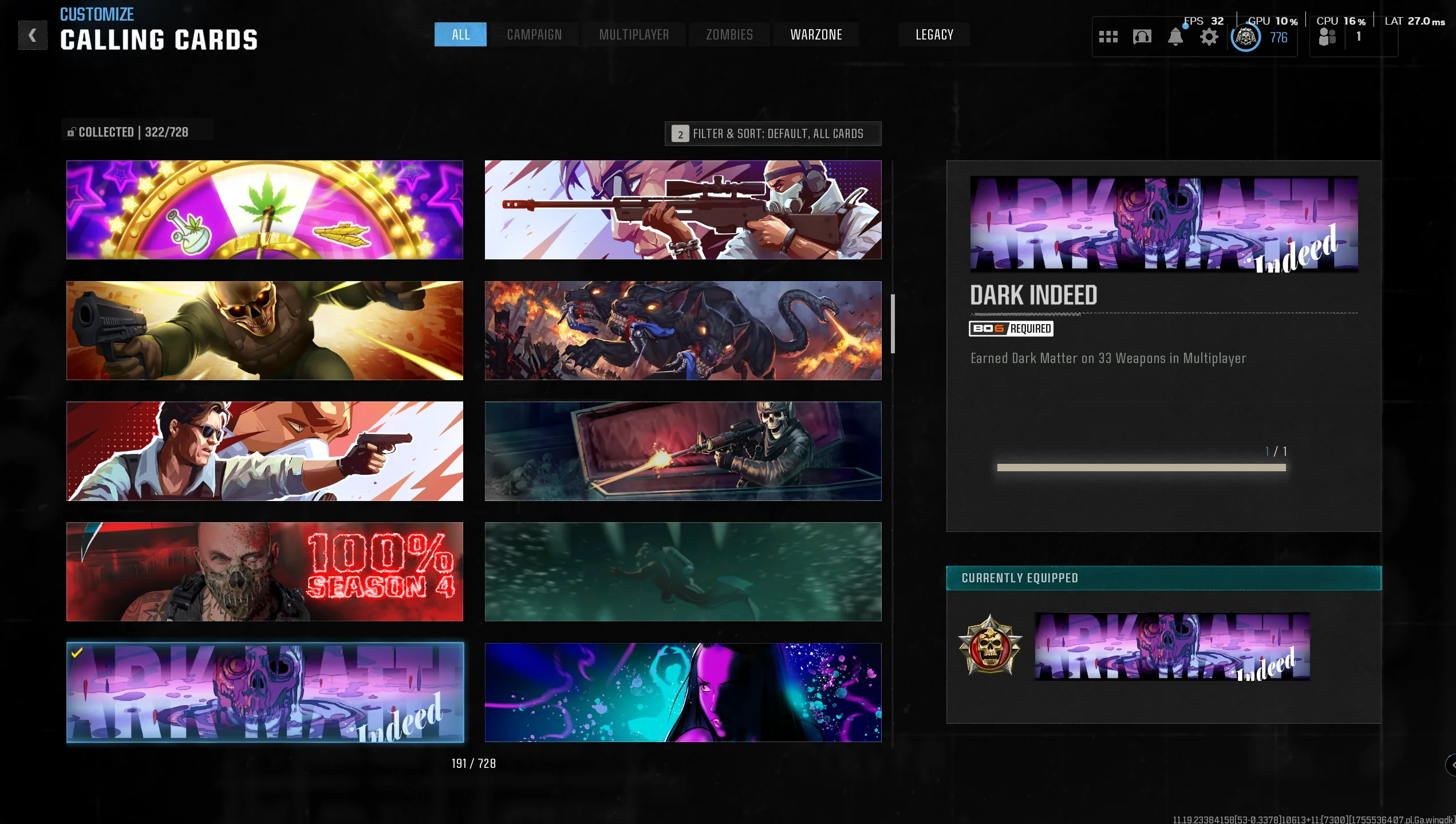Click the Dark Indeed preview image
This screenshot has height=824, width=1456.
click(x=1164, y=224)
